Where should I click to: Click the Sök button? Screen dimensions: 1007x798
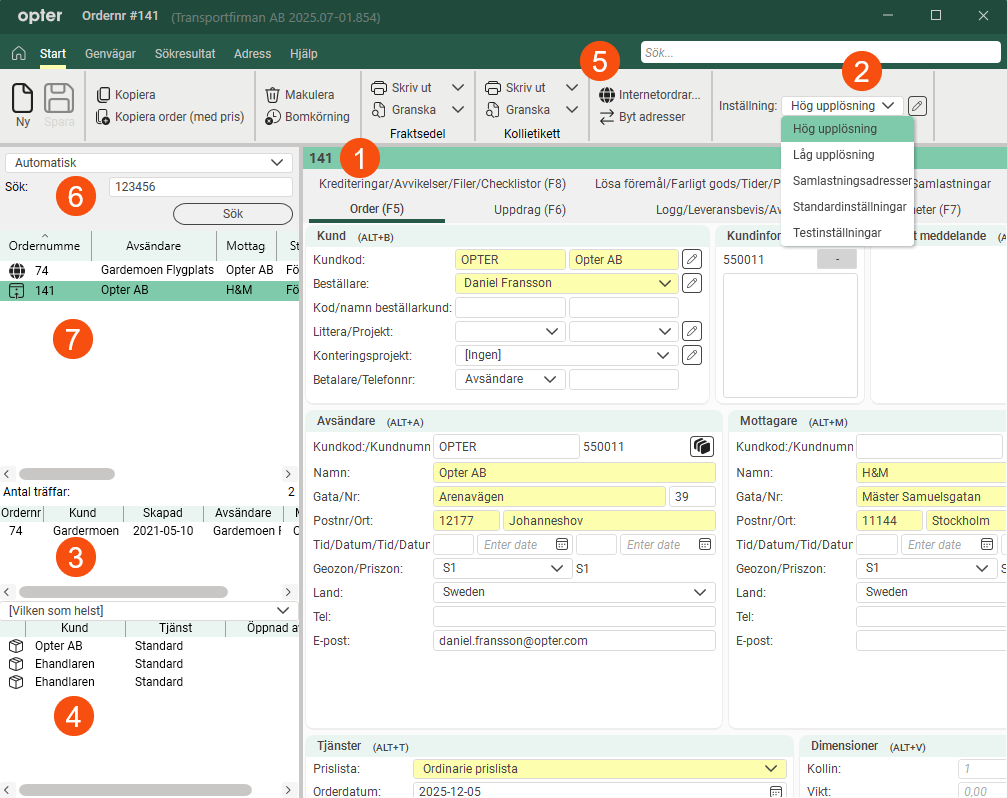(x=232, y=214)
